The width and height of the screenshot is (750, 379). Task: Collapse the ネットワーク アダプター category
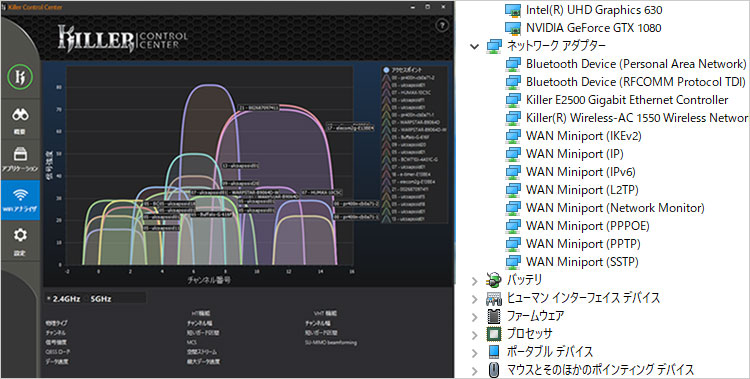[x=474, y=46]
